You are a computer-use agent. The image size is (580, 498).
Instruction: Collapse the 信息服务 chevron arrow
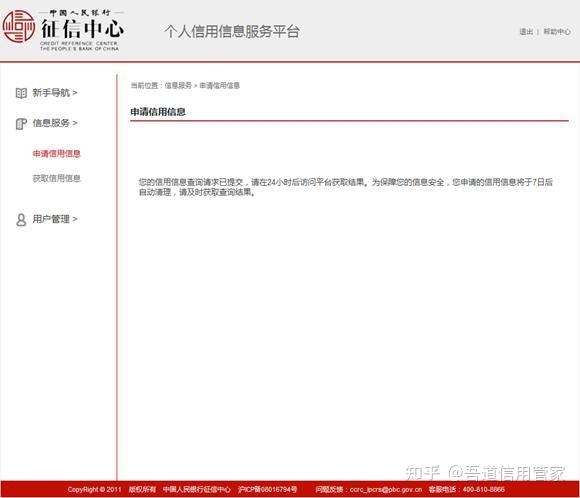(75, 123)
